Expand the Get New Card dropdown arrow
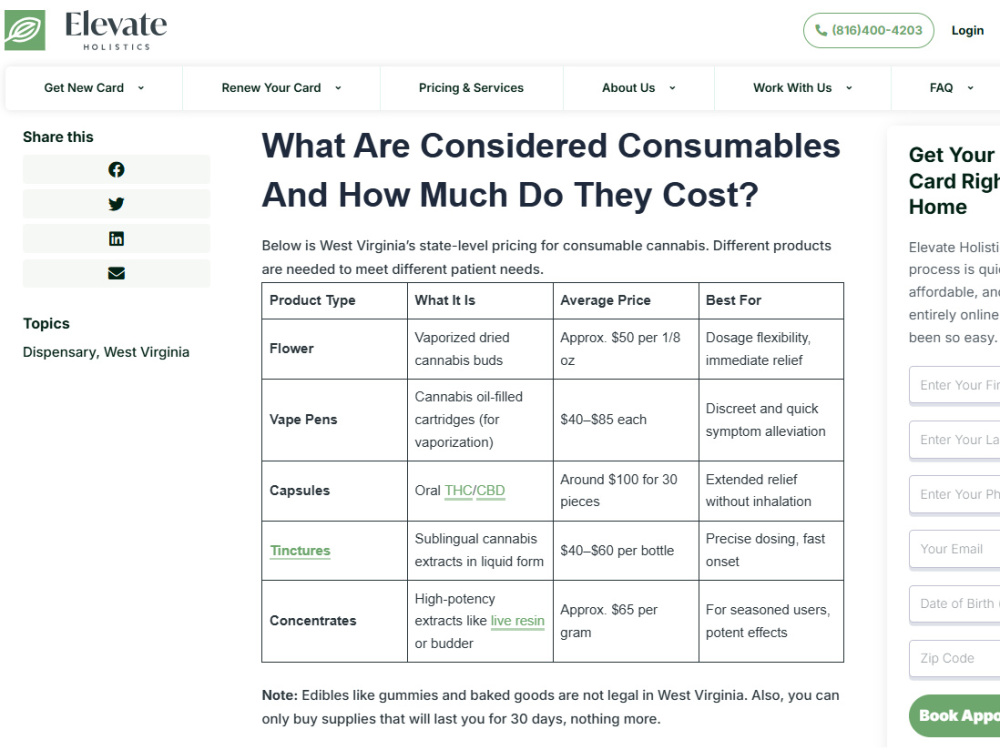1000x750 pixels. pyautogui.click(x=141, y=88)
